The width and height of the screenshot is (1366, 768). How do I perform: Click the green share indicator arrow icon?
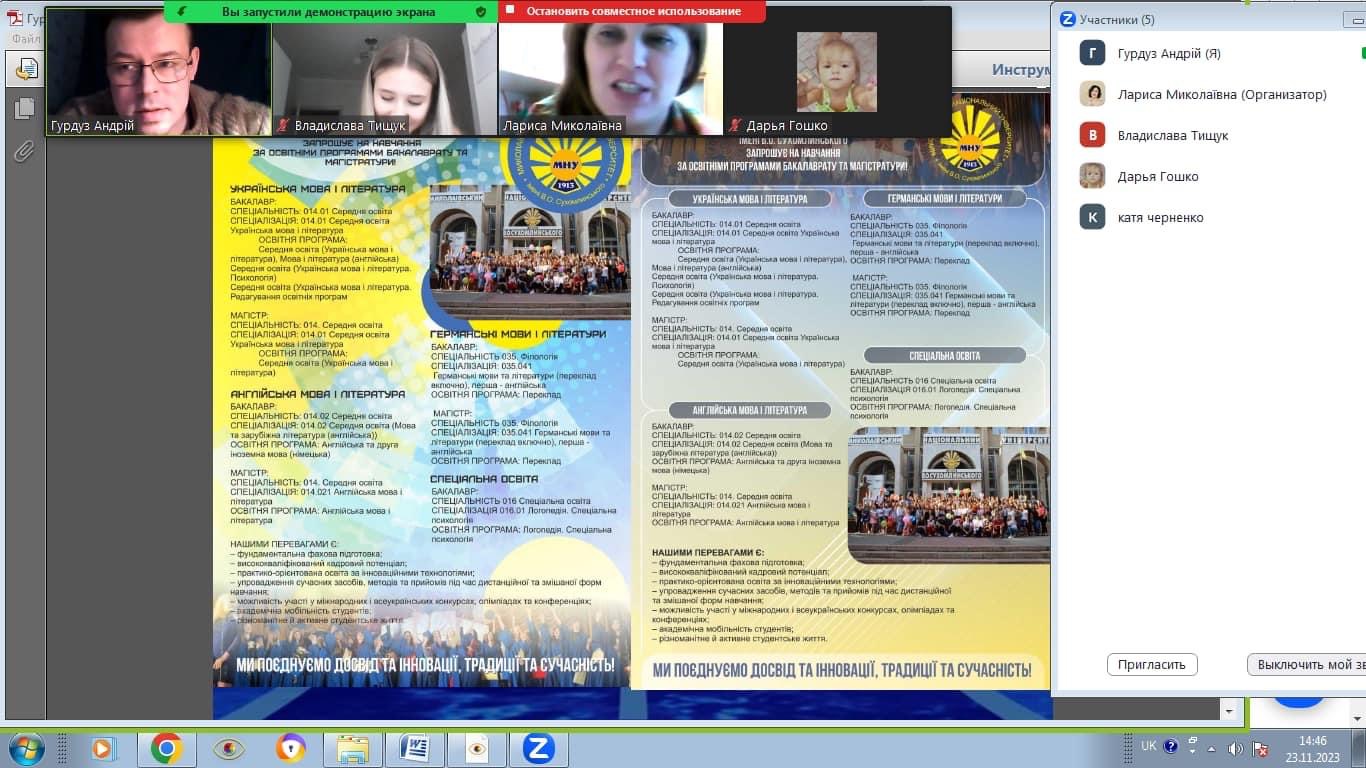coord(181,11)
